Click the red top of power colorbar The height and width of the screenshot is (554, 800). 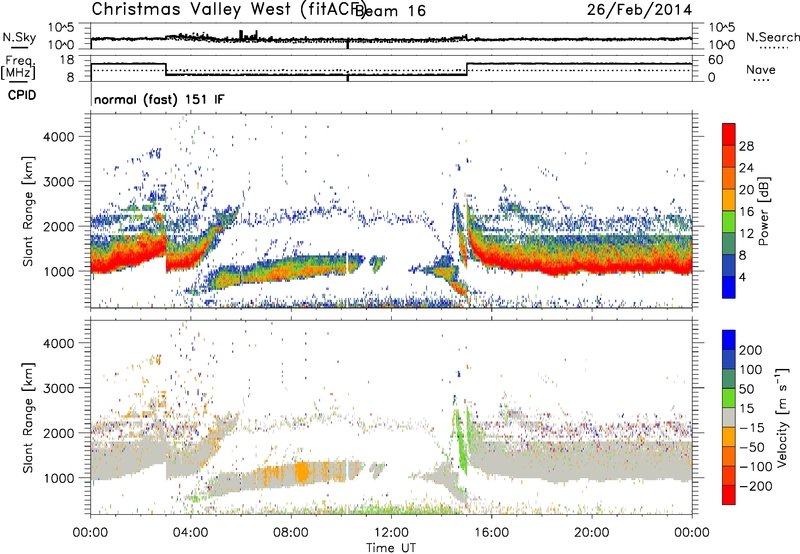[x=729, y=134]
